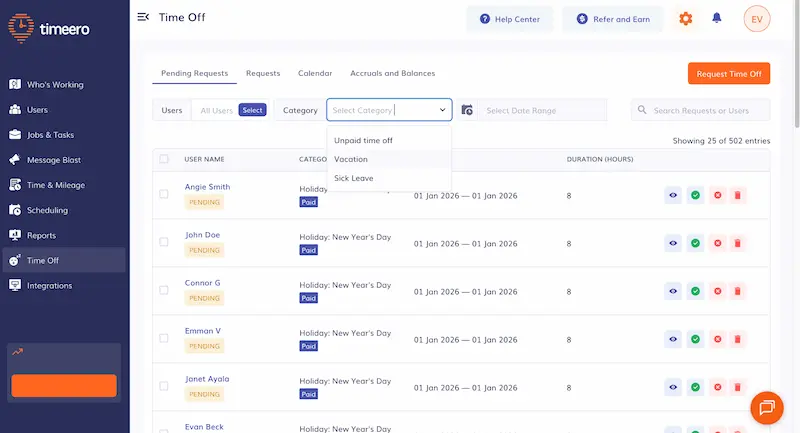Open EV user avatar menu

[x=757, y=19]
